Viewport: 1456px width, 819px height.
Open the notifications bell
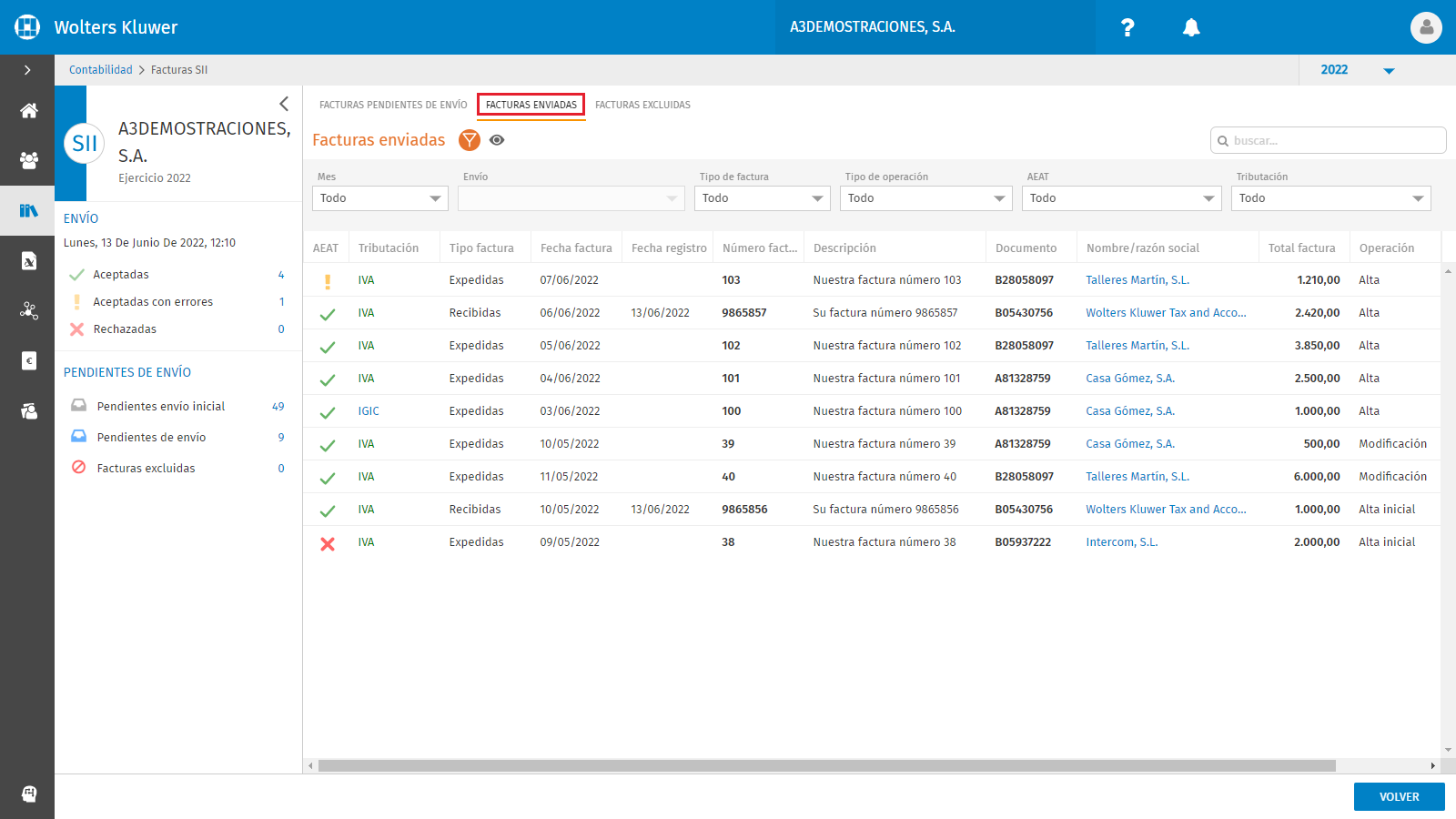click(x=1191, y=27)
